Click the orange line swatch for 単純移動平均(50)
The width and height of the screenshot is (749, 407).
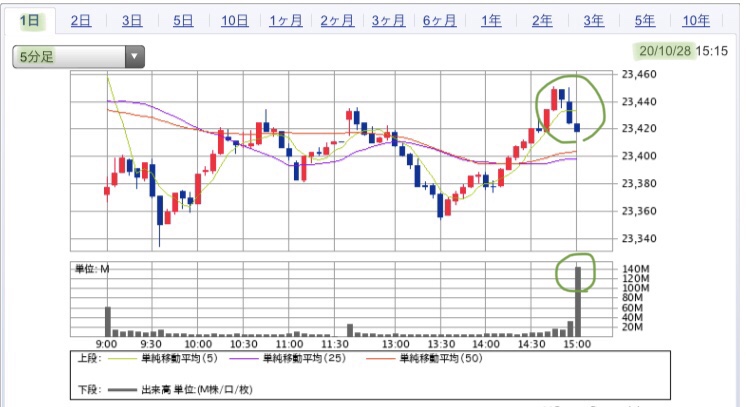coord(381,359)
